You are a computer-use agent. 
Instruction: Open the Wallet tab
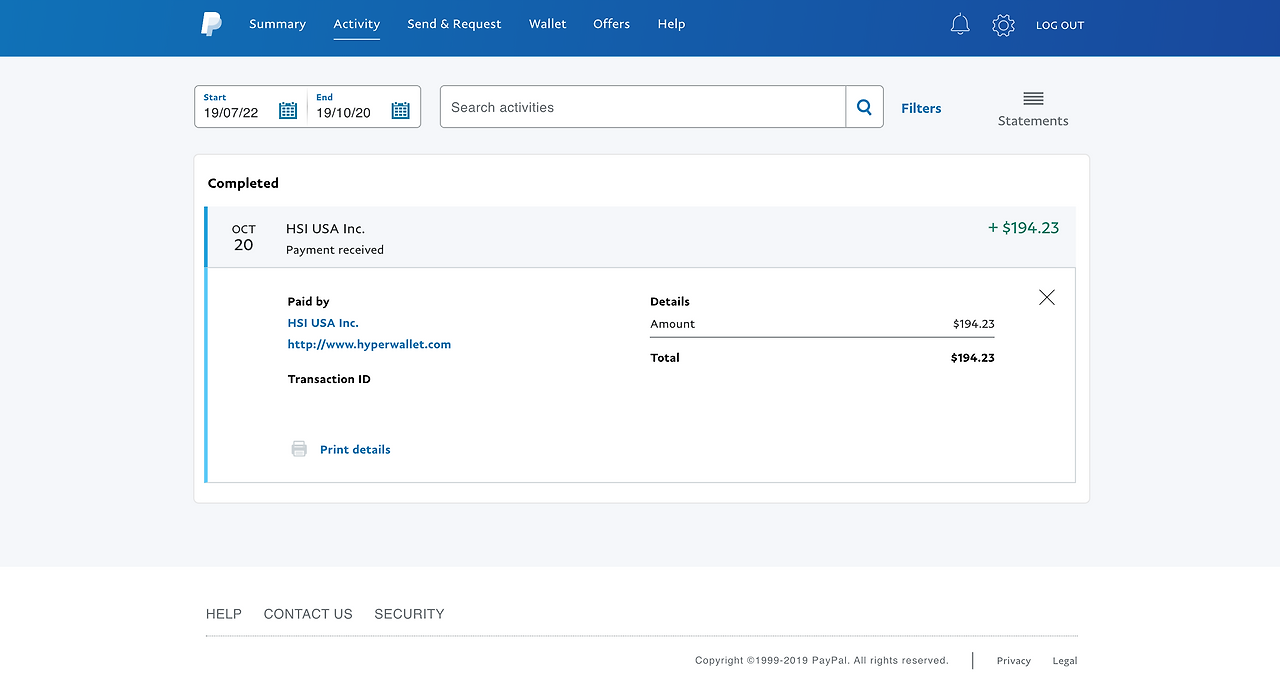click(548, 24)
